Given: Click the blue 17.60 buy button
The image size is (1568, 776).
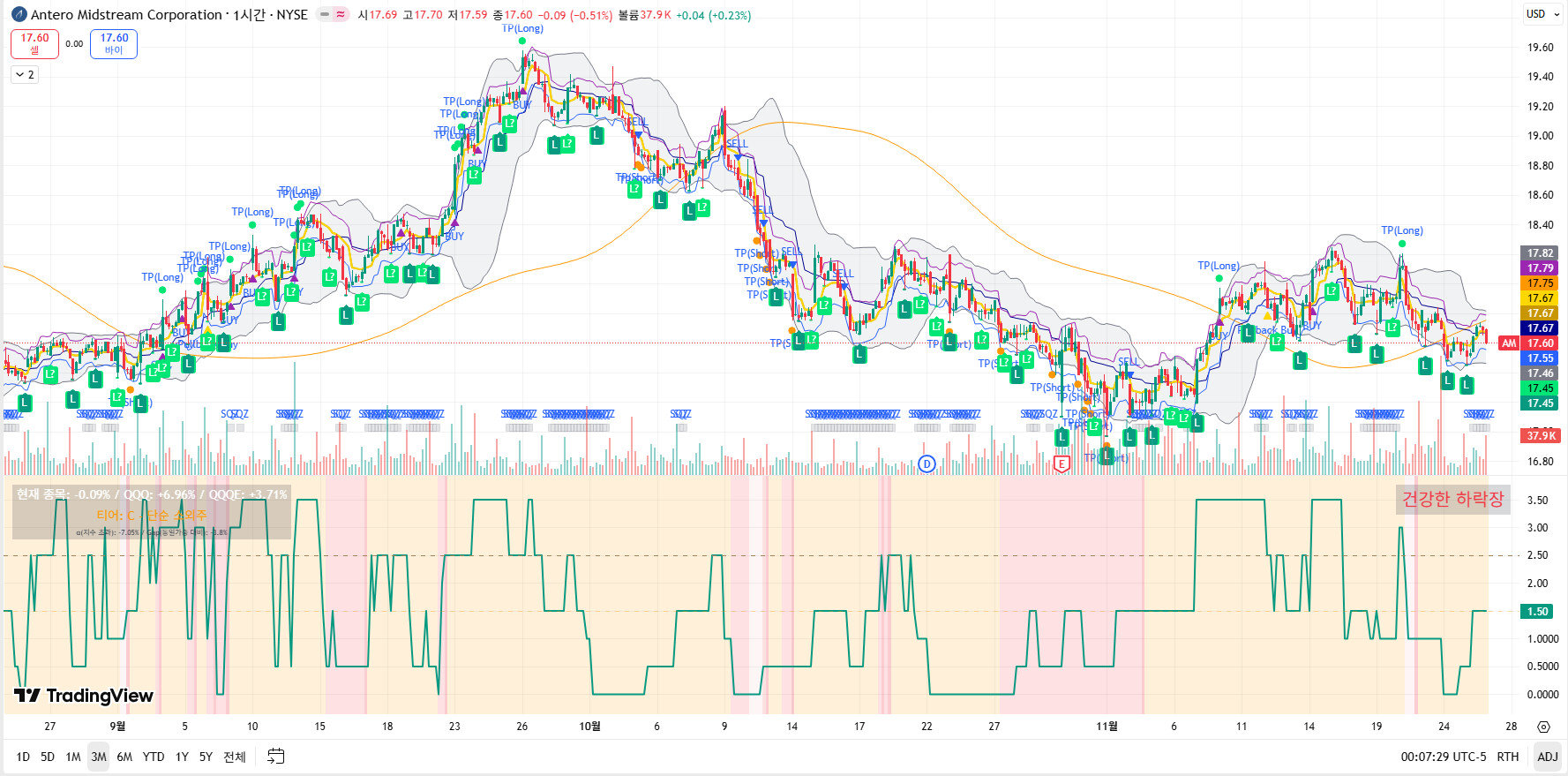Looking at the screenshot, I should point(114,43).
